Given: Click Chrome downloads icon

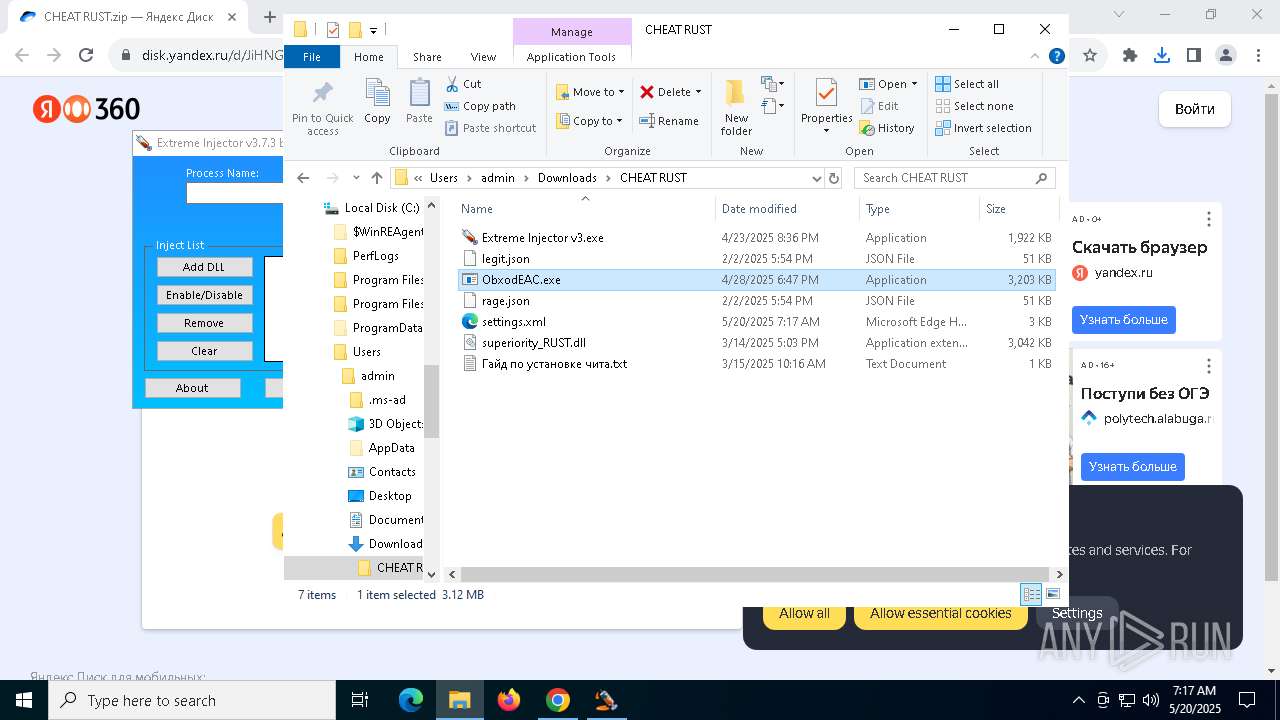Looking at the screenshot, I should point(1162,56).
